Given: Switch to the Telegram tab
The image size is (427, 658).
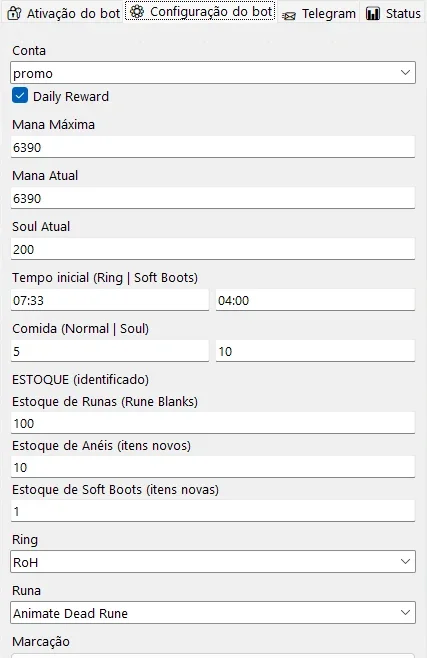Looking at the screenshot, I should 319,13.
